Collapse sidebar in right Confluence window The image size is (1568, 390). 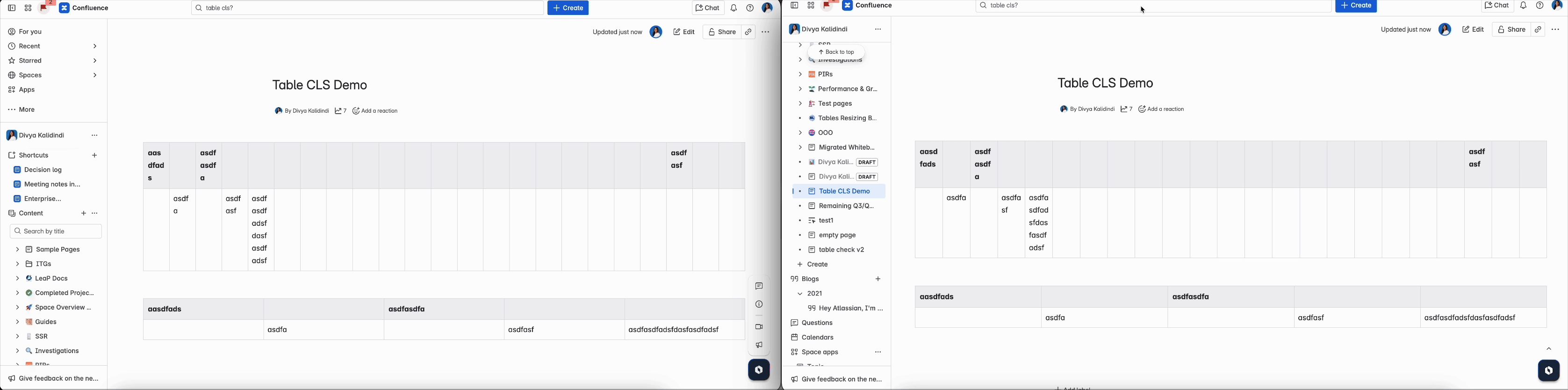794,6
